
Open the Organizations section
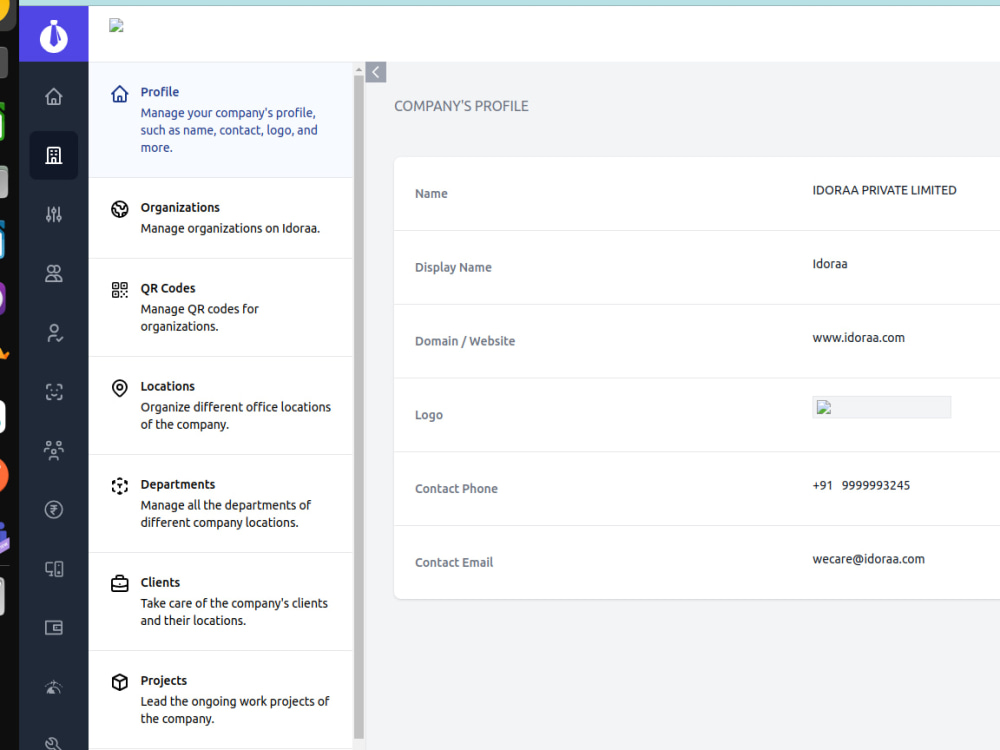click(x=221, y=218)
